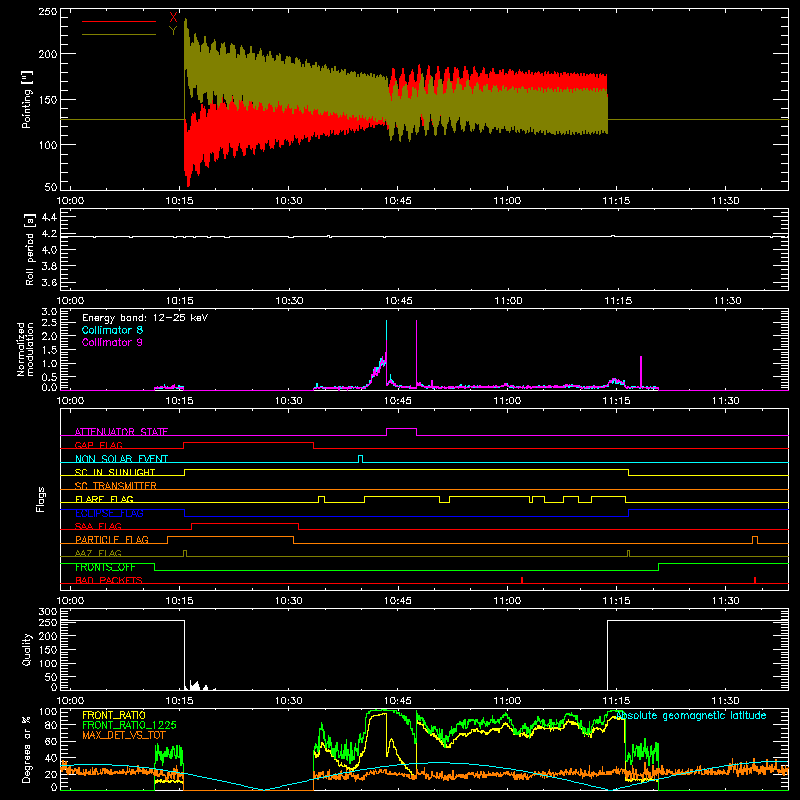Select the orange 'MAX_DET_VS_TOT' legend text
This screenshot has height=800, width=800.
pyautogui.click(x=124, y=735)
